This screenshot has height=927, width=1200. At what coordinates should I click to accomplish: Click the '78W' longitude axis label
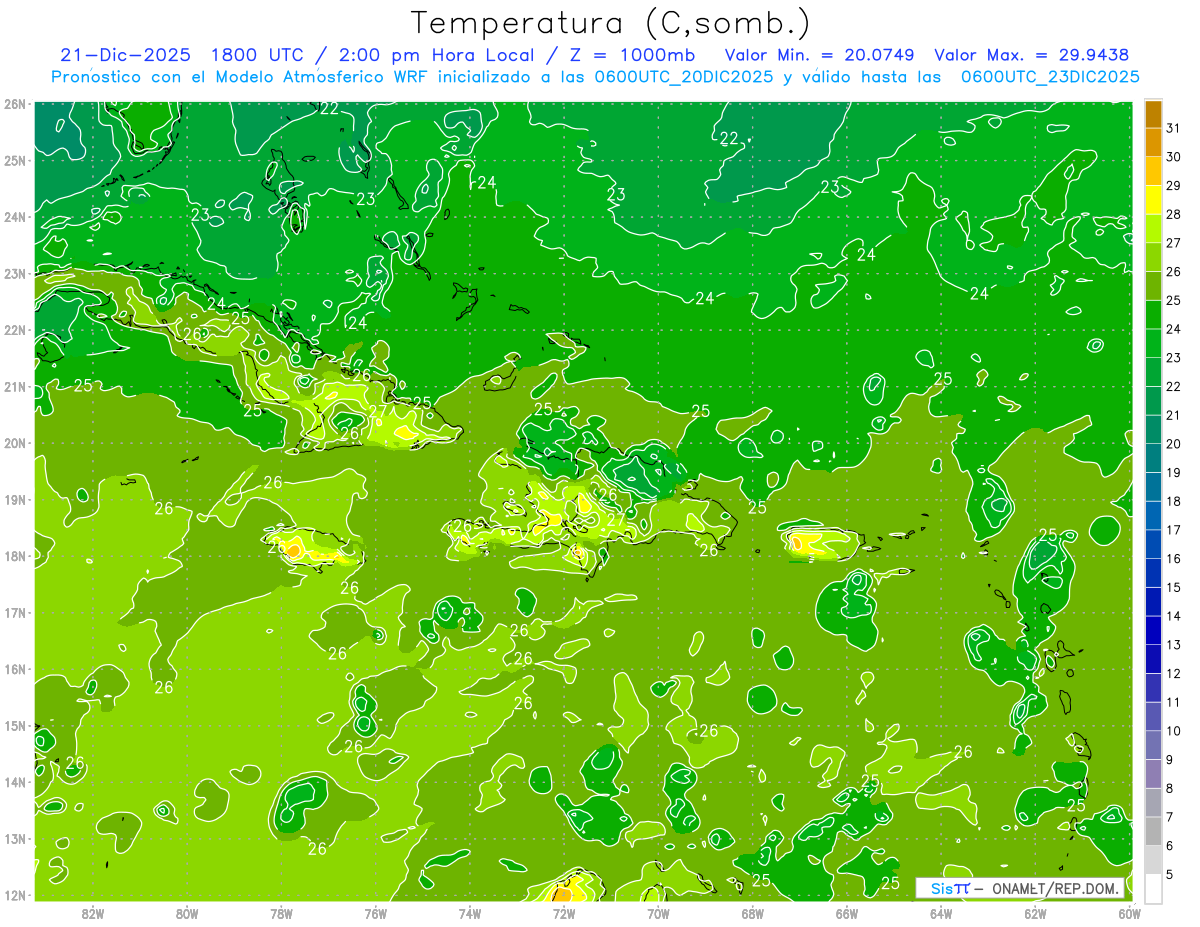pyautogui.click(x=281, y=914)
